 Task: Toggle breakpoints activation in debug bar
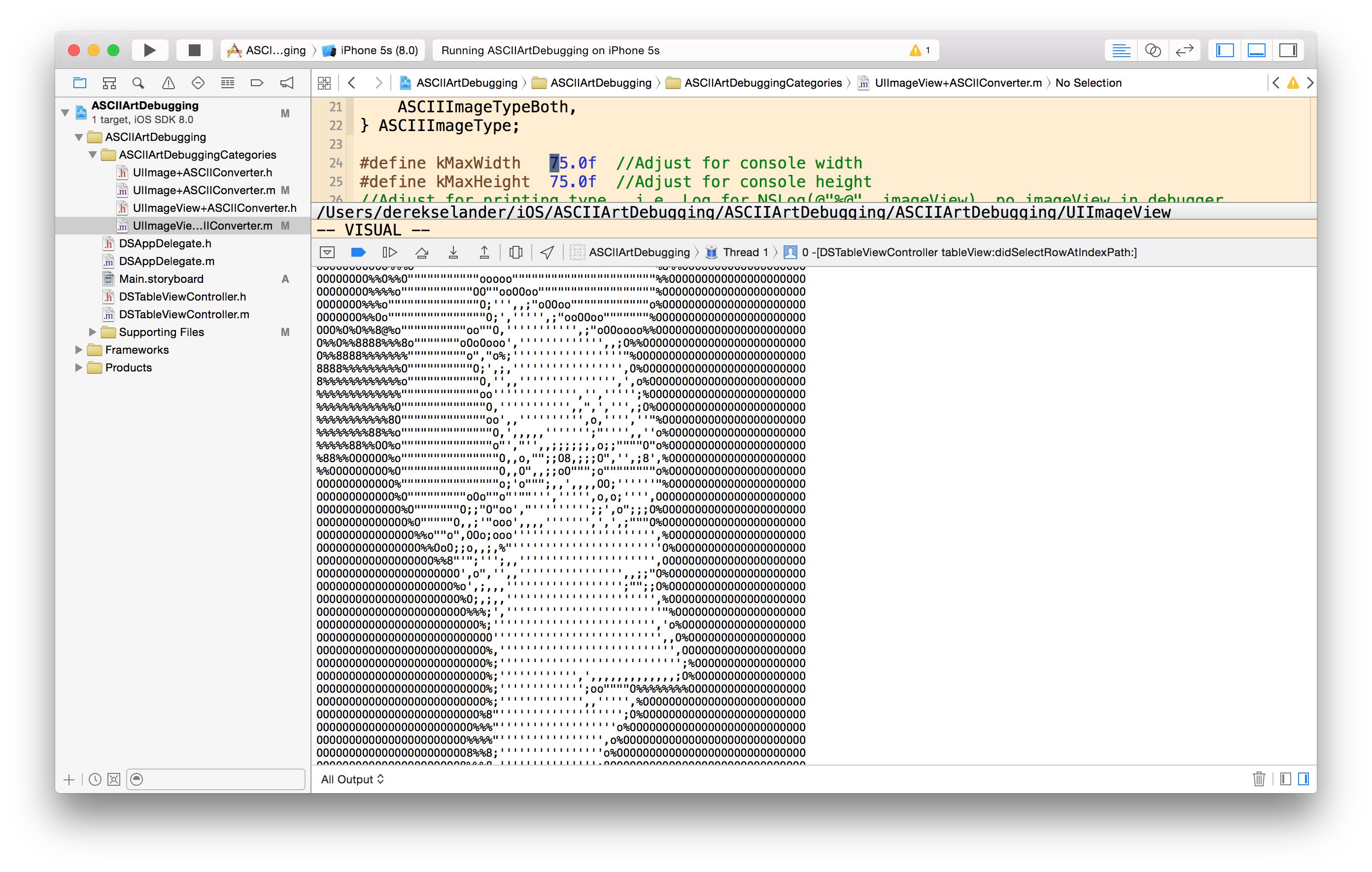point(358,252)
